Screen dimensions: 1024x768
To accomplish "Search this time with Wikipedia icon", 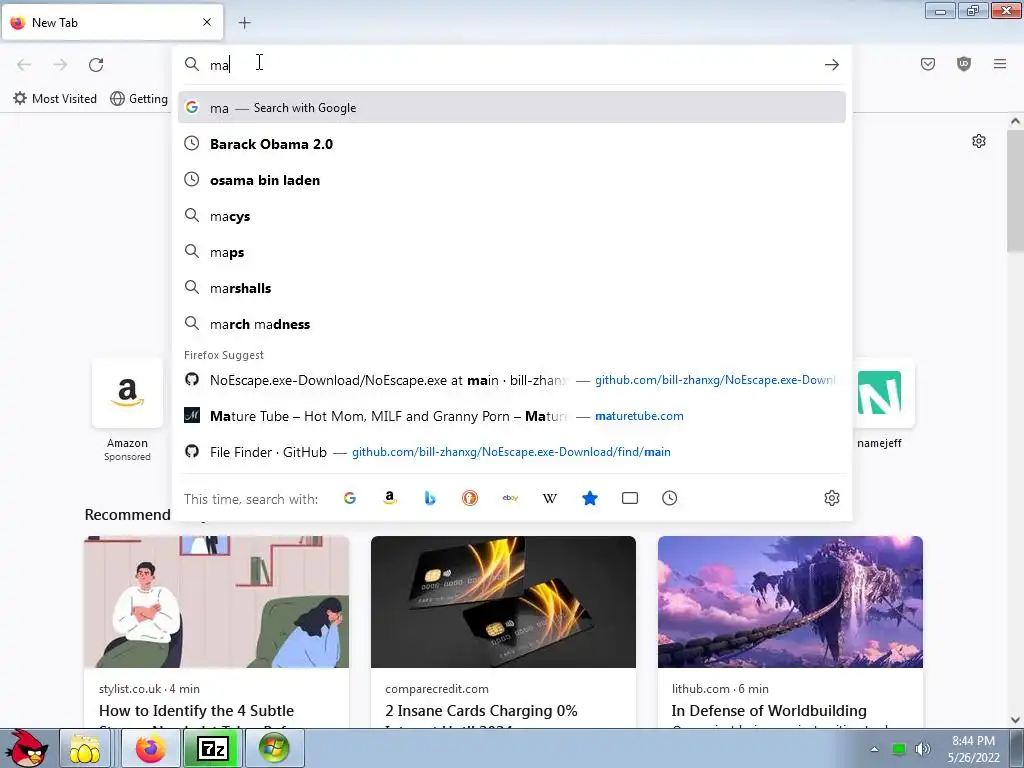I will [550, 498].
